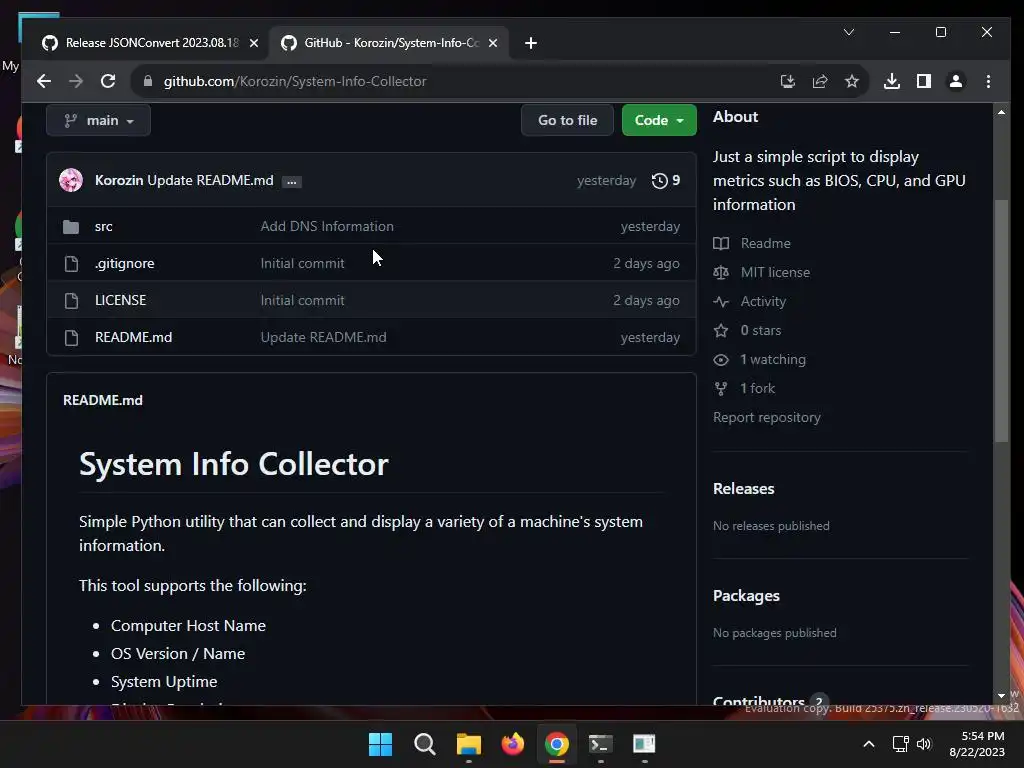This screenshot has height=768, width=1024.
Task: Open the .gitignore file
Action: pos(125,263)
